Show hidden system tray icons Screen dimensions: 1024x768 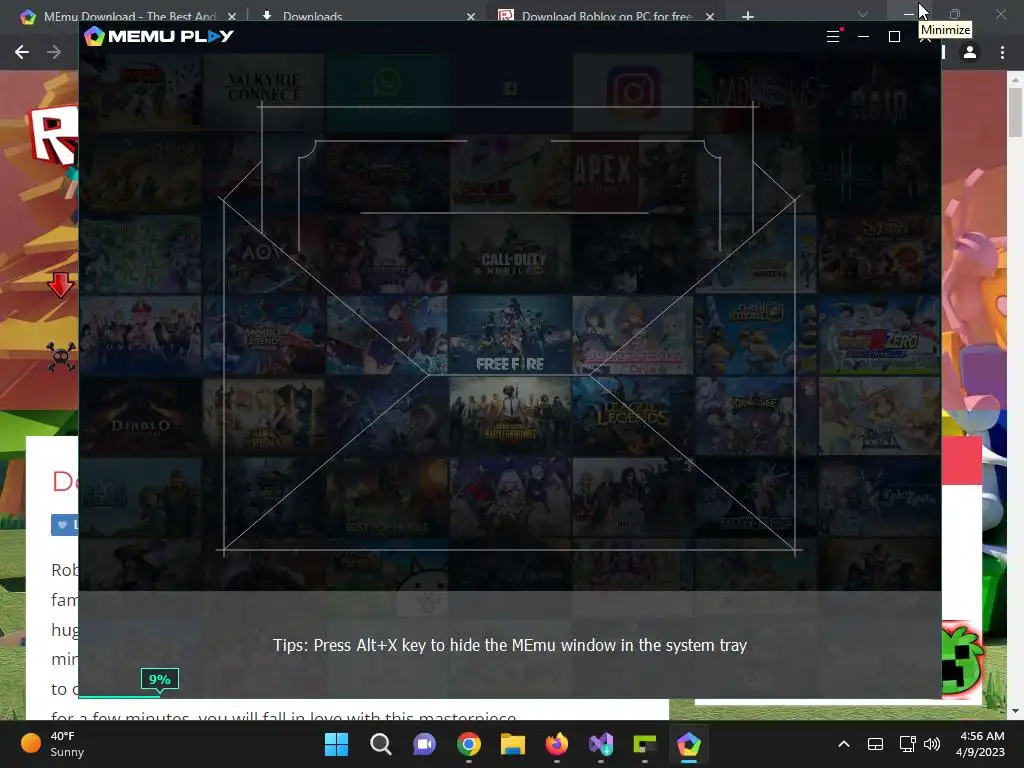(844, 744)
